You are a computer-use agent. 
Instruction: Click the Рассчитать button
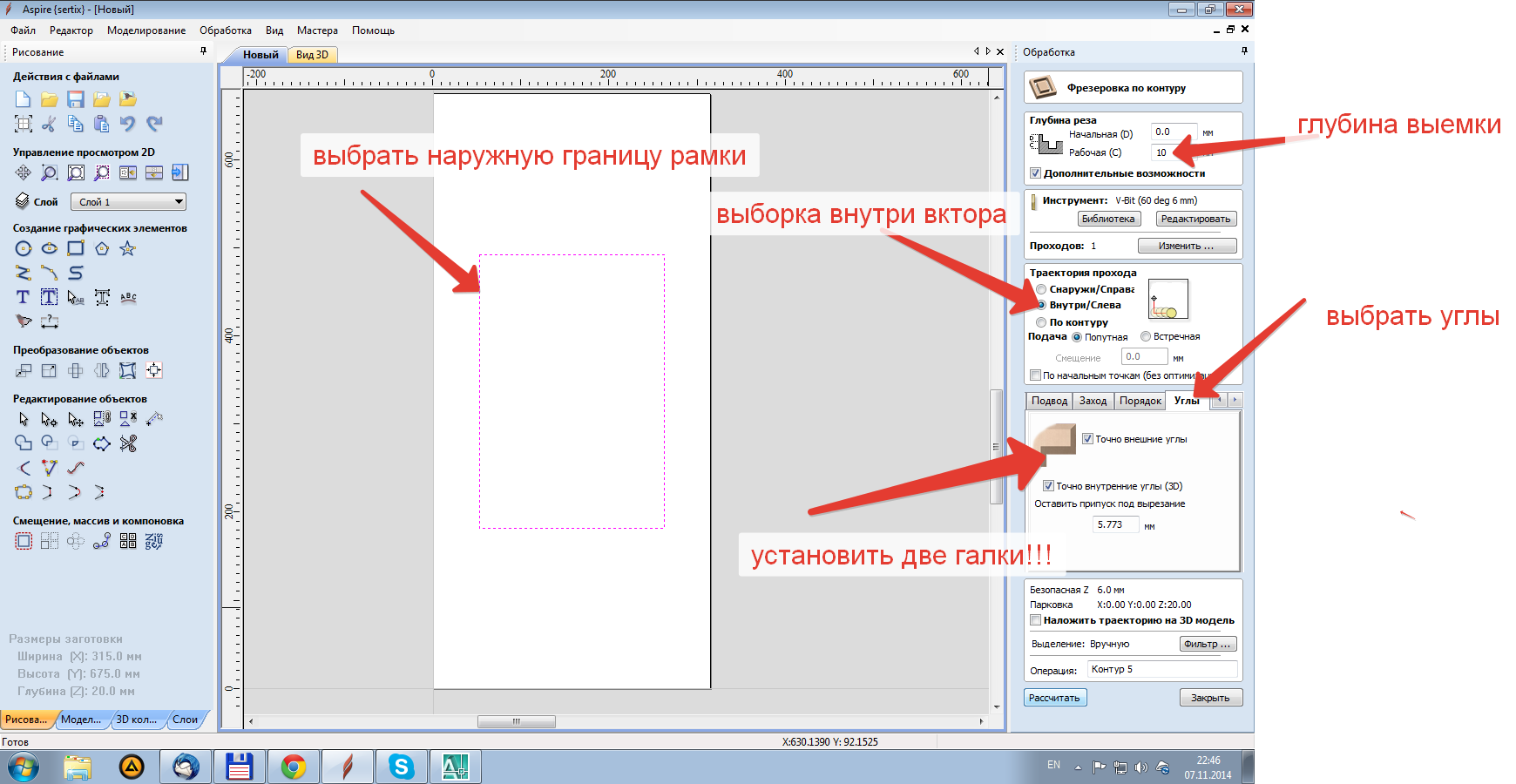1054,698
